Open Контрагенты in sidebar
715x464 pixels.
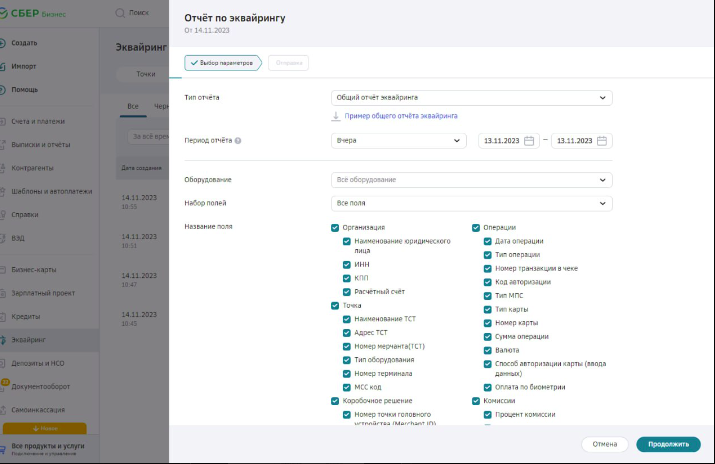tap(32, 168)
